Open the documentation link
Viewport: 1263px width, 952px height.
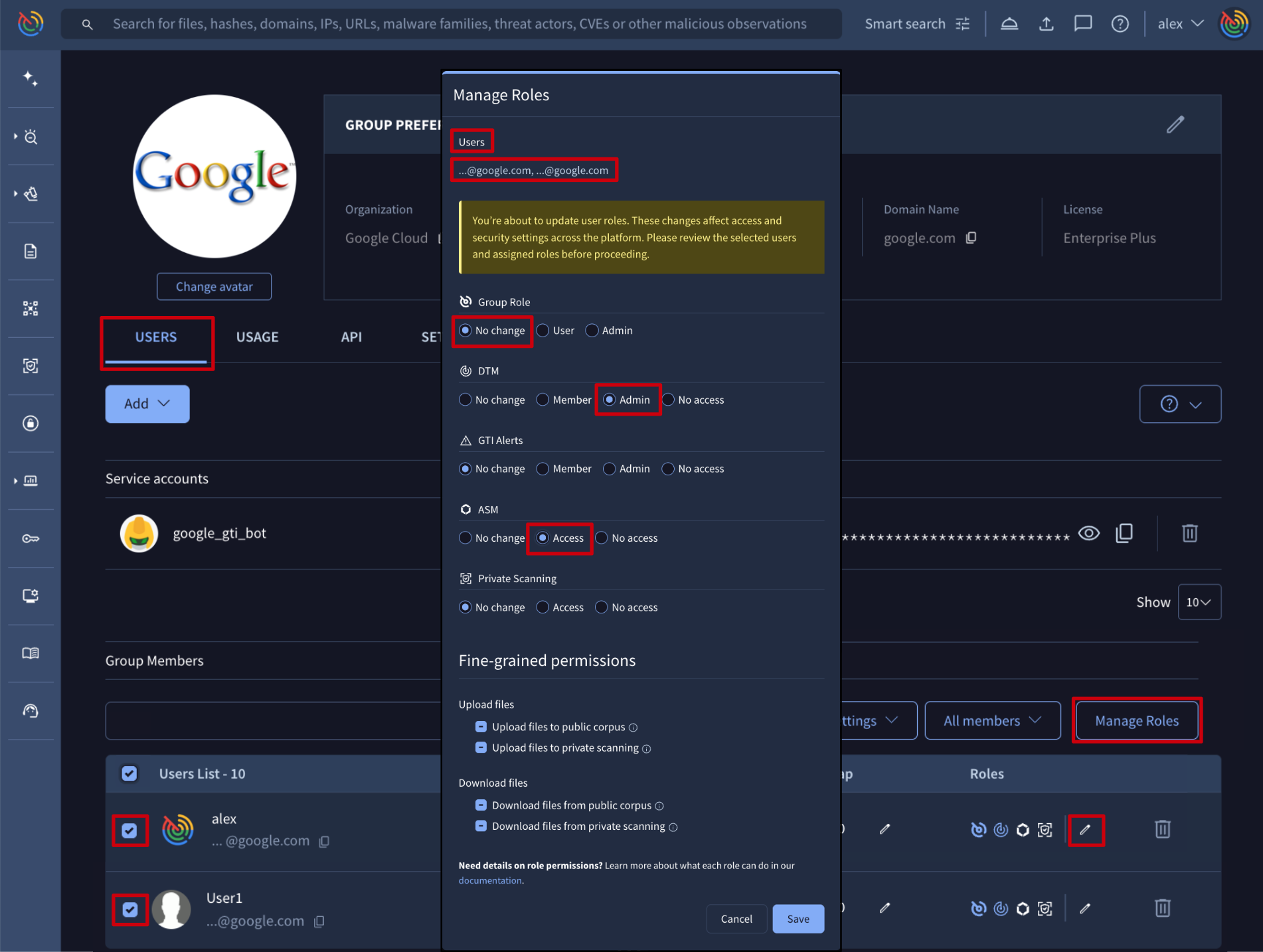(x=490, y=881)
